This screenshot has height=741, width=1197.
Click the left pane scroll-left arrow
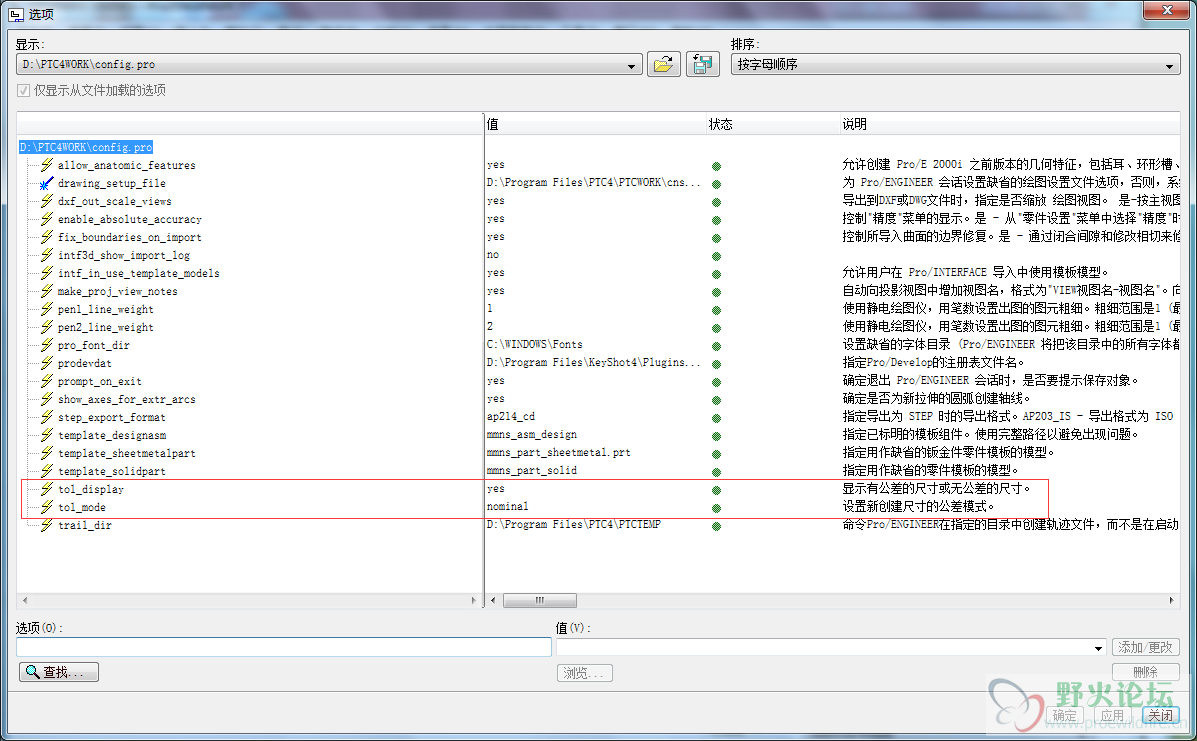(24, 601)
